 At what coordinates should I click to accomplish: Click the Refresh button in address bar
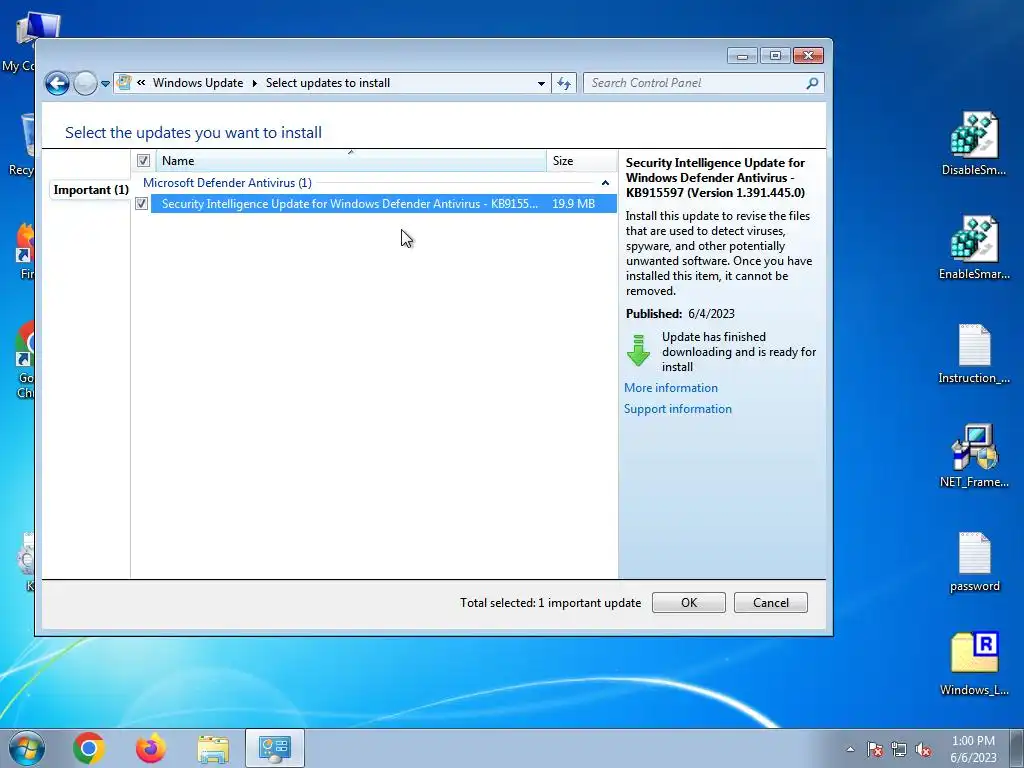(x=564, y=83)
